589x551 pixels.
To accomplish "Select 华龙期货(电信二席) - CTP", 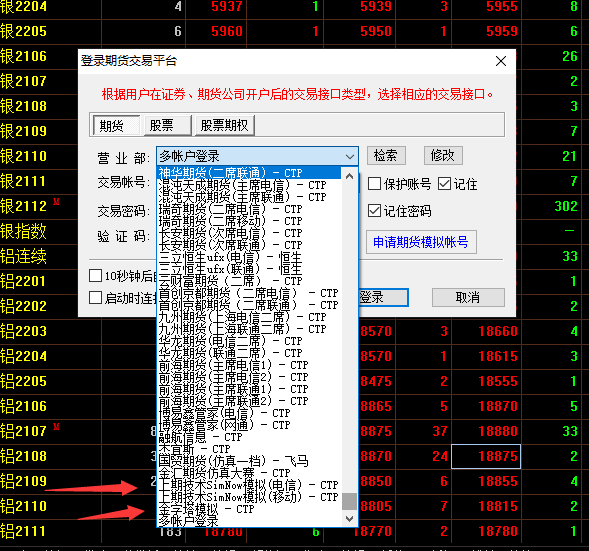I will pyautogui.click(x=249, y=341).
